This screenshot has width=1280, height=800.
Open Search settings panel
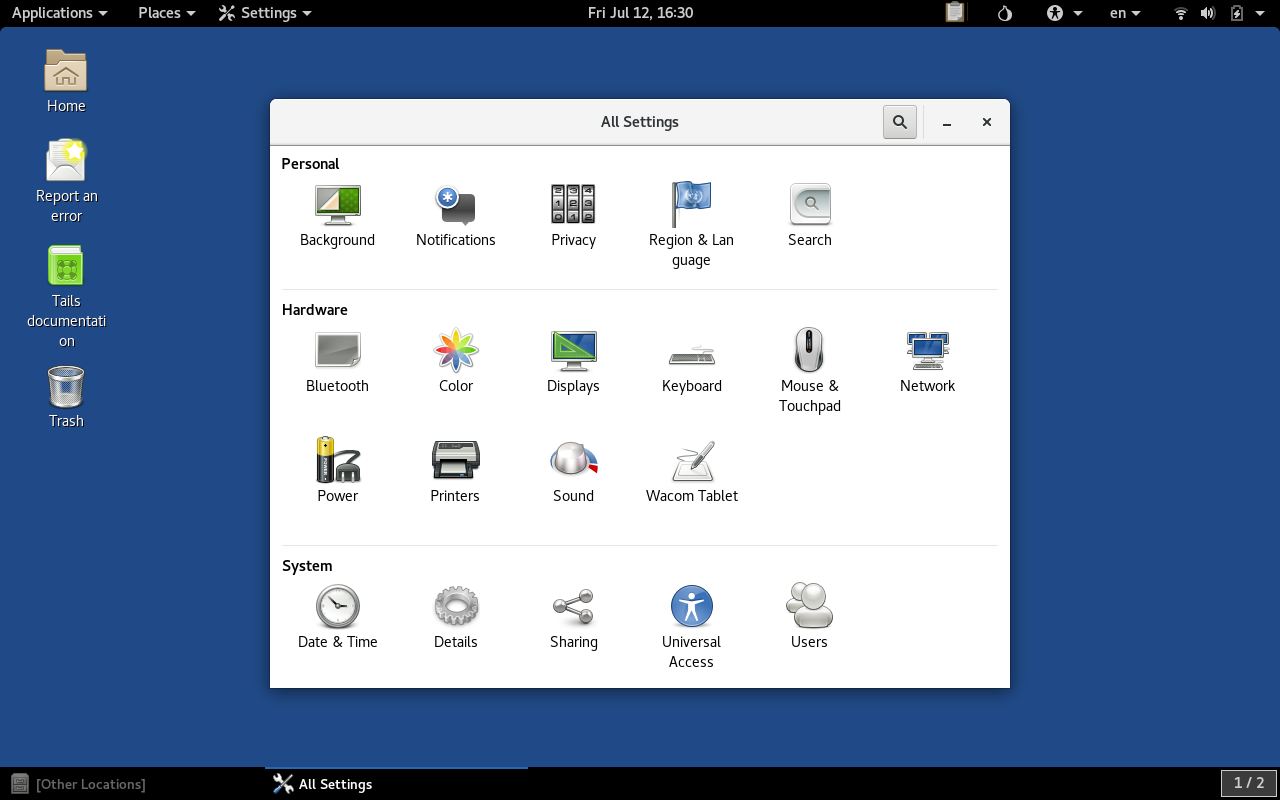click(x=809, y=215)
